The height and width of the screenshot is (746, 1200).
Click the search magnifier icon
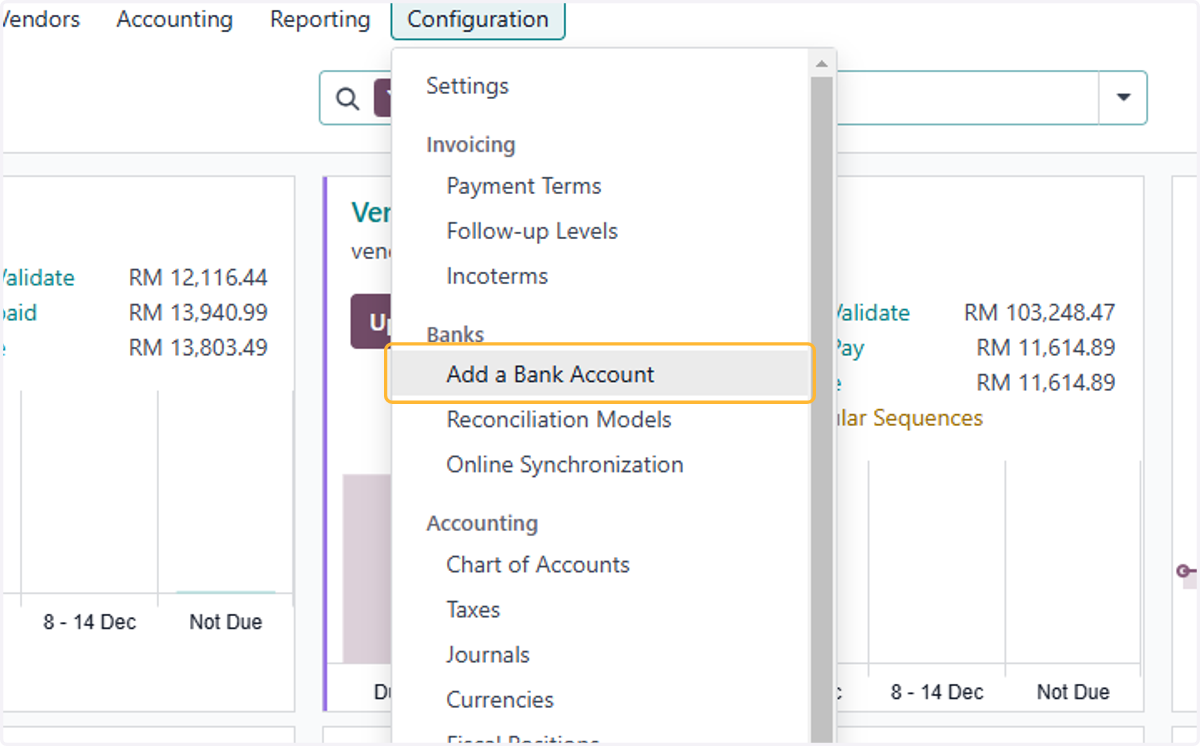click(x=347, y=98)
